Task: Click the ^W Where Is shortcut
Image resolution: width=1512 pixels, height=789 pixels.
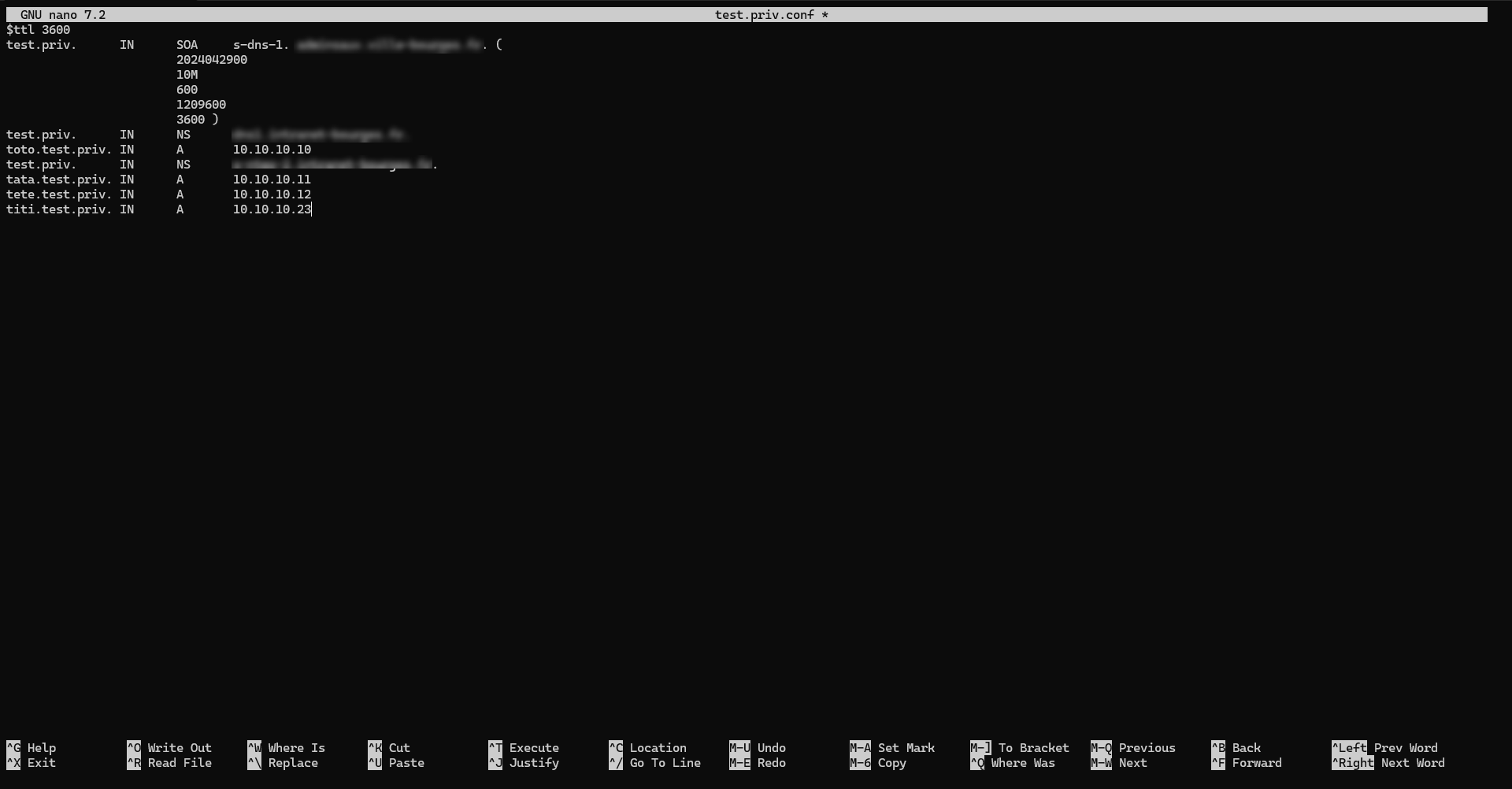Action: (x=287, y=748)
